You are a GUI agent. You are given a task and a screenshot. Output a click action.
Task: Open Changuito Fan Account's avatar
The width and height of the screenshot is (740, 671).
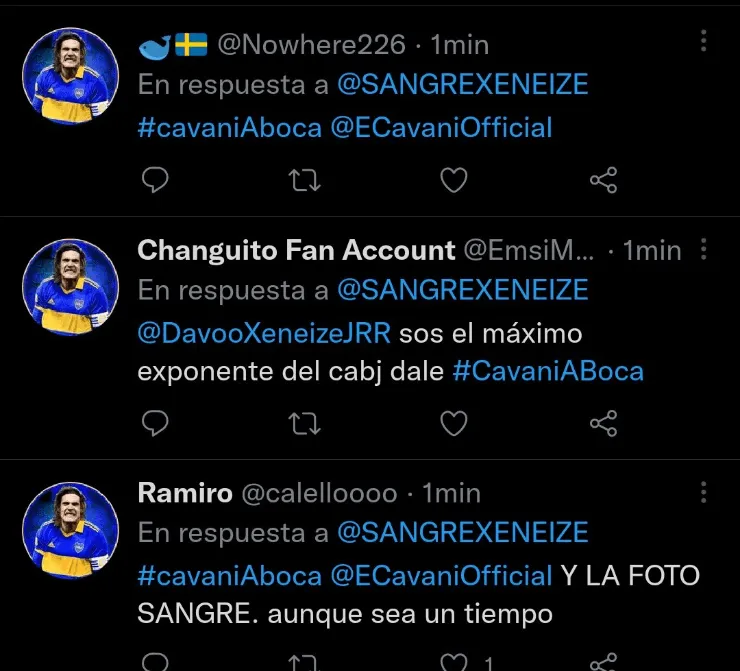pyautogui.click(x=71, y=287)
